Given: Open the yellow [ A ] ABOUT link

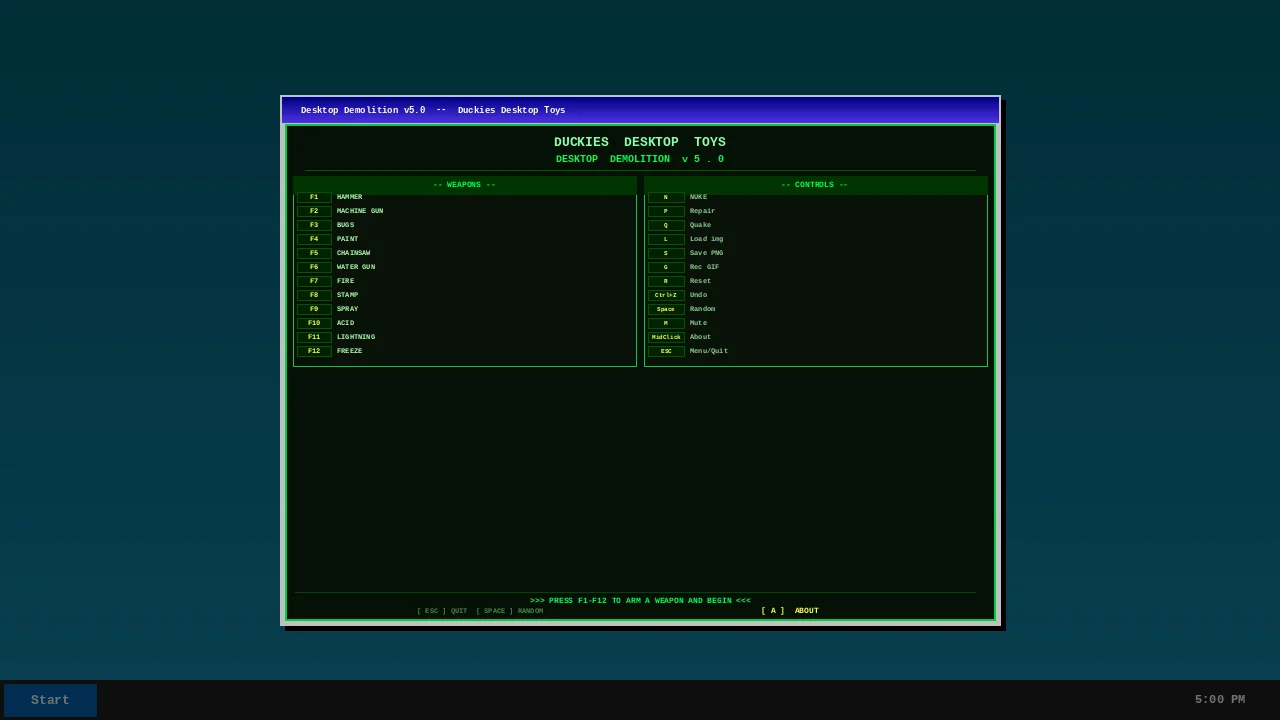Looking at the screenshot, I should click(x=790, y=611).
